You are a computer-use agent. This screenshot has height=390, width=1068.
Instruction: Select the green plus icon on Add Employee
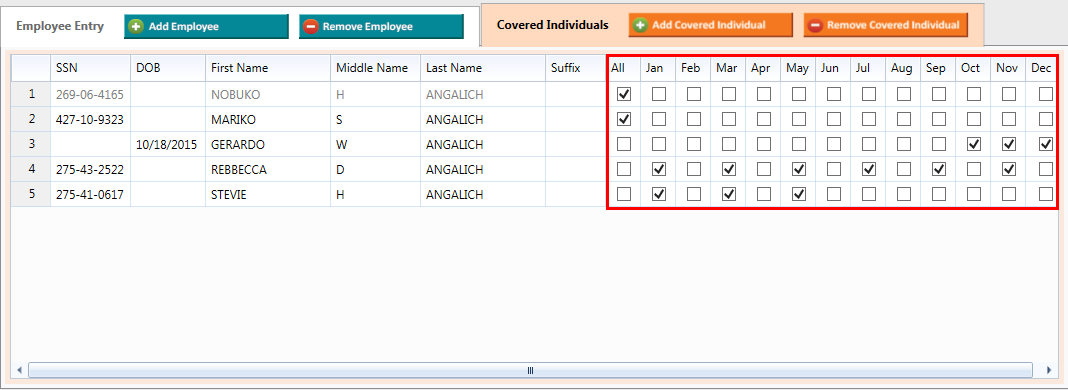tap(136, 27)
